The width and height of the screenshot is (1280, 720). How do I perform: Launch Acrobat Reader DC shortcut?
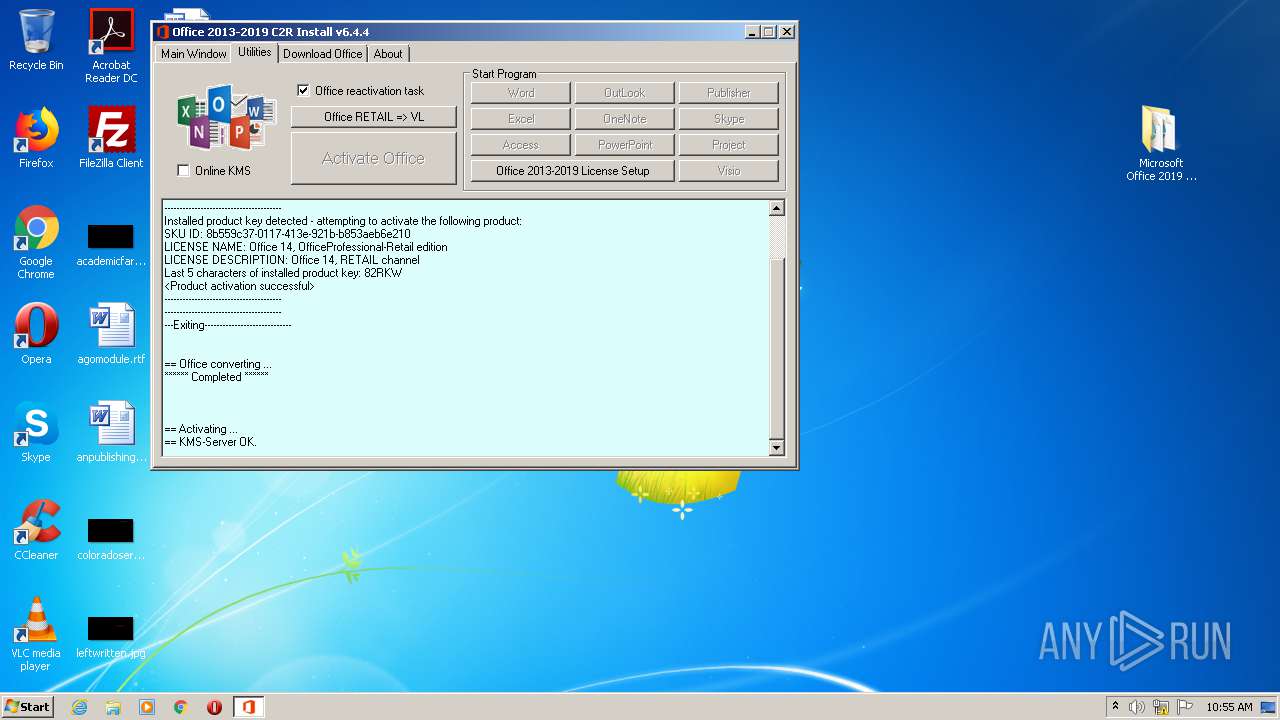coord(111,46)
